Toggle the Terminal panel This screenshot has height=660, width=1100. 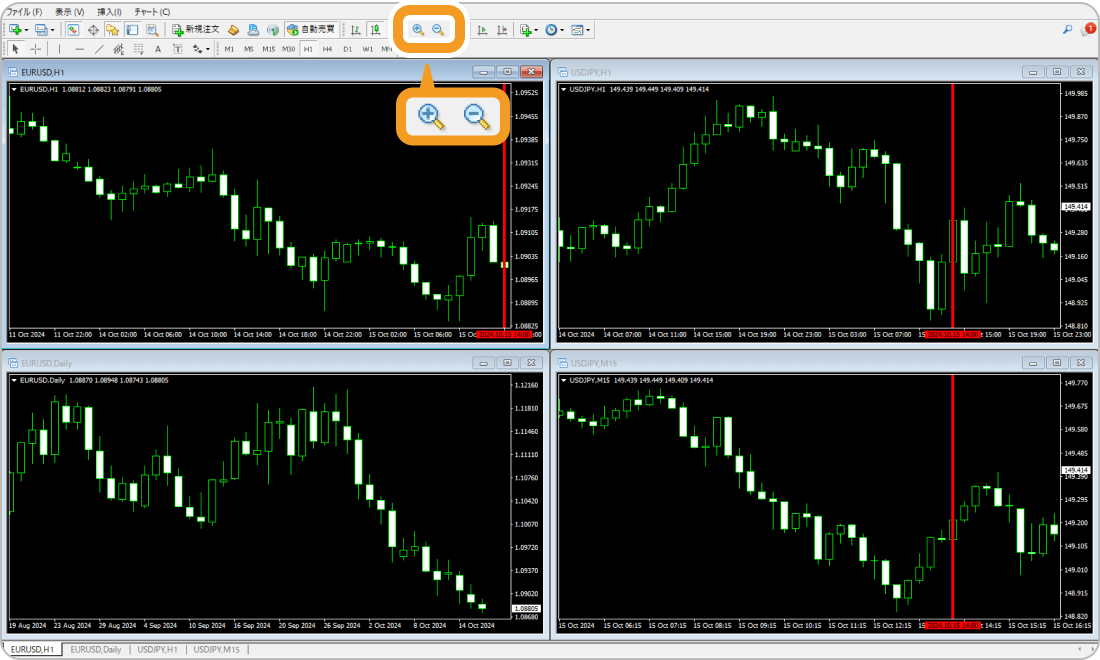(132, 29)
